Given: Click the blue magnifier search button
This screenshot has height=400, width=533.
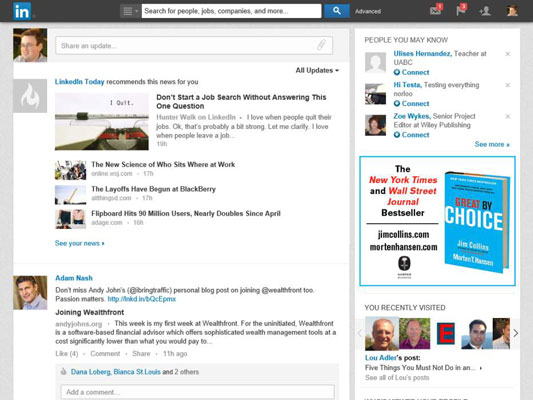Looking at the screenshot, I should tap(337, 11).
